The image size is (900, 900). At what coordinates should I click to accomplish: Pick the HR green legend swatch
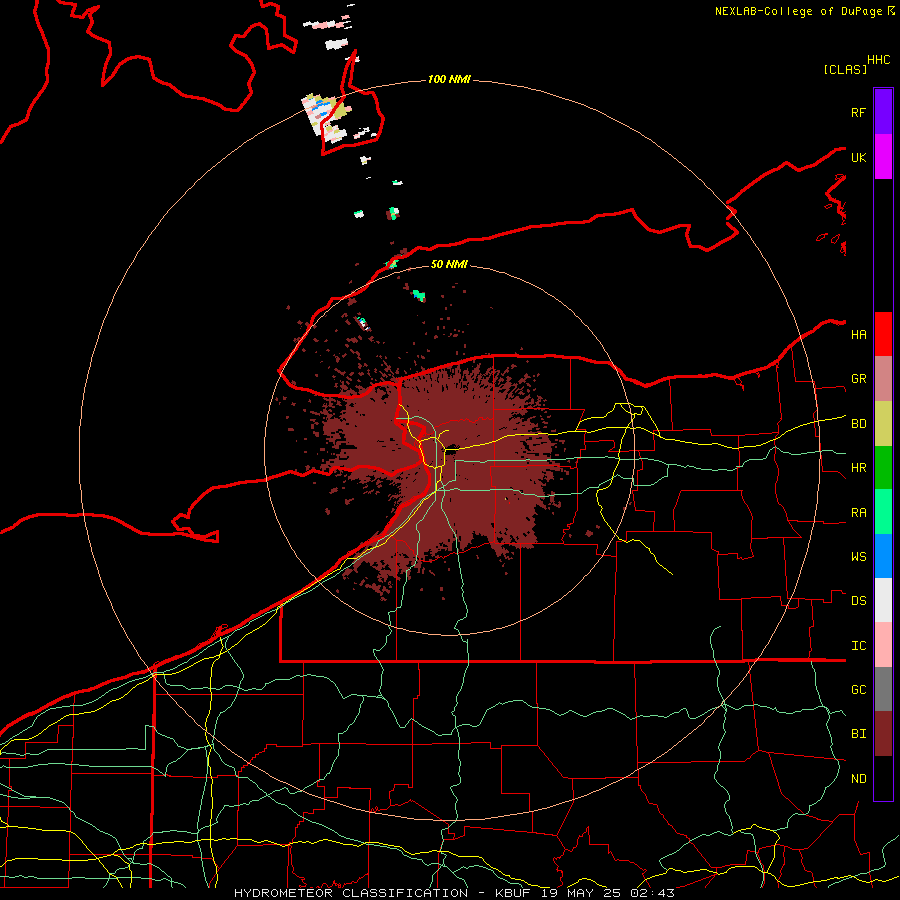coord(883,467)
